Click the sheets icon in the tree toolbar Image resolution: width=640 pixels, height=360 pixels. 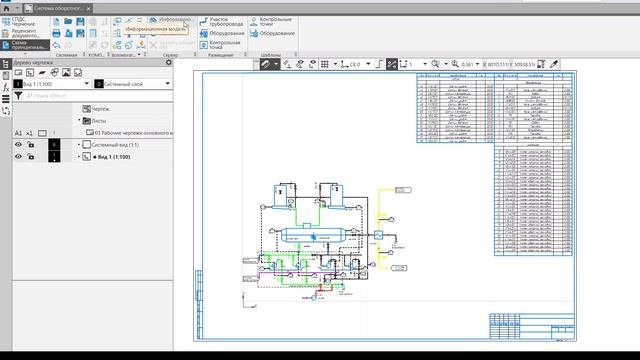pos(18,73)
